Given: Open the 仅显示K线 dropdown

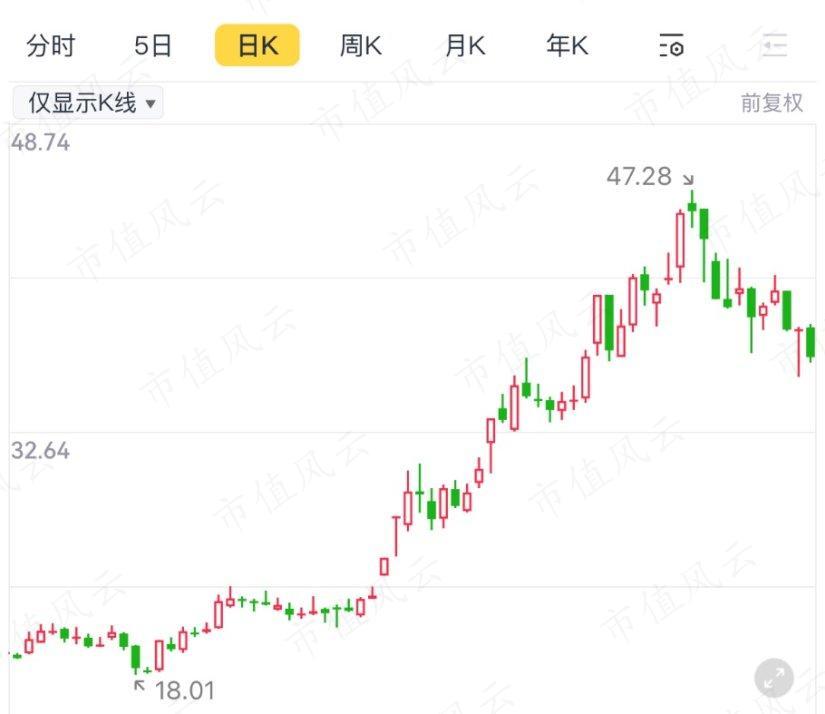Looking at the screenshot, I should [88, 102].
